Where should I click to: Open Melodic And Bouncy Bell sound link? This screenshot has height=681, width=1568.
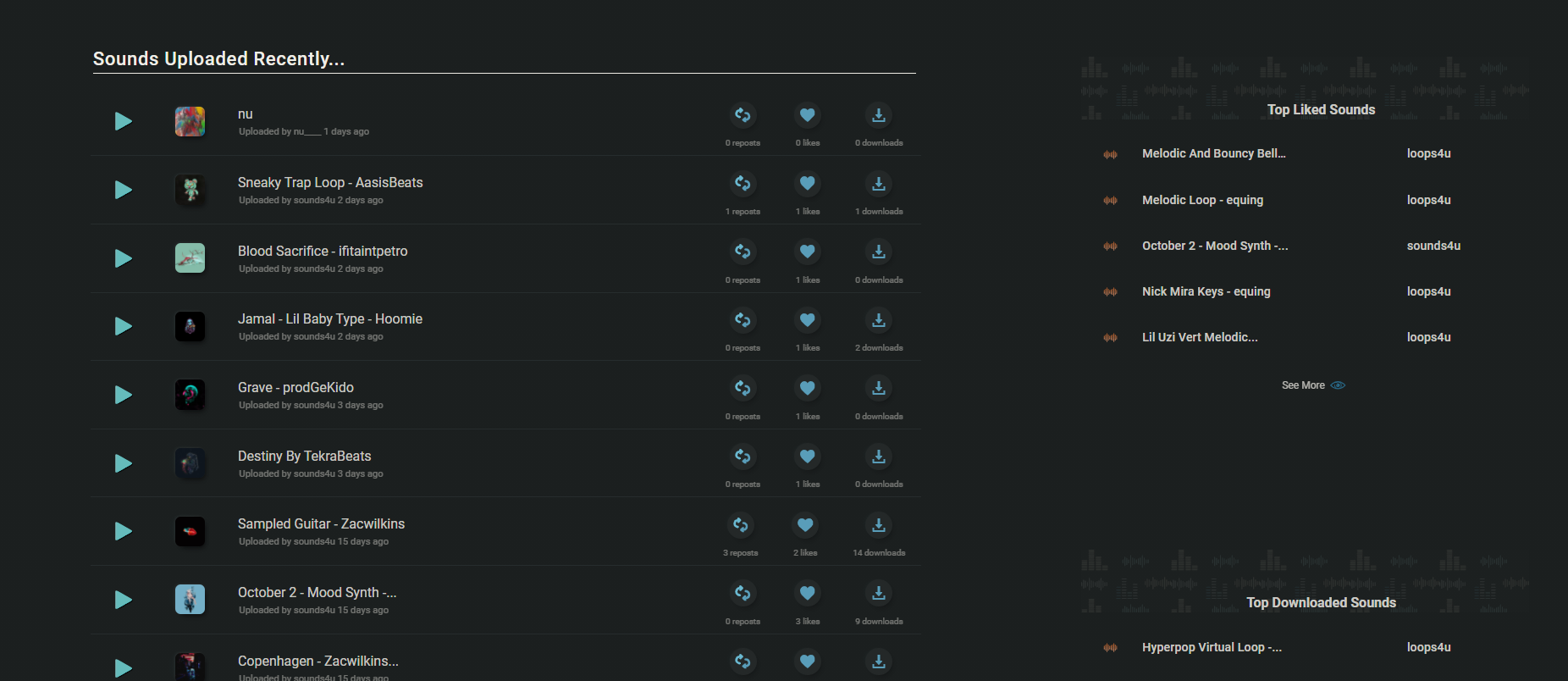click(1213, 153)
